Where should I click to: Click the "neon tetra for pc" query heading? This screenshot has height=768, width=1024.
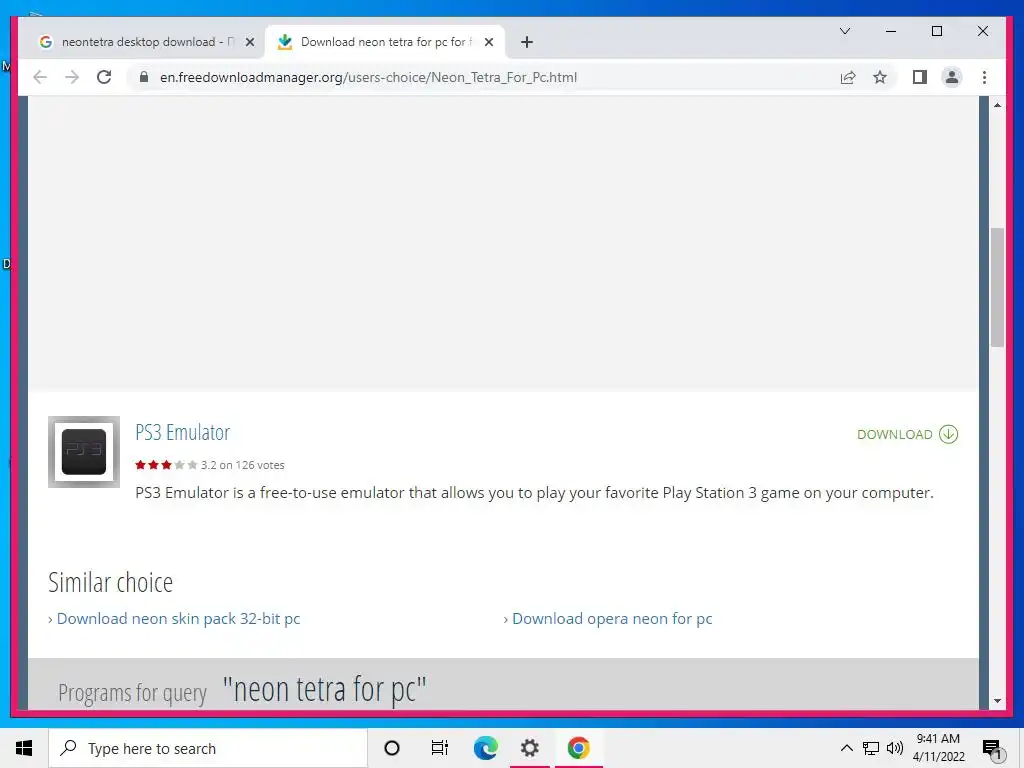point(325,690)
